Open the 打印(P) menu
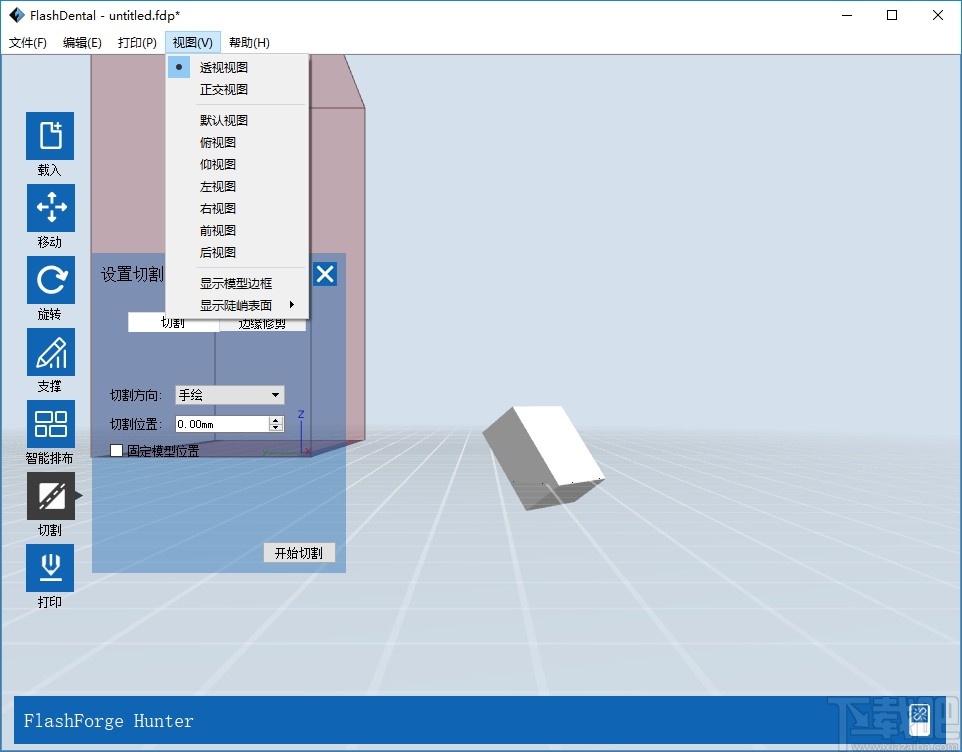This screenshot has height=752, width=962. click(x=137, y=42)
